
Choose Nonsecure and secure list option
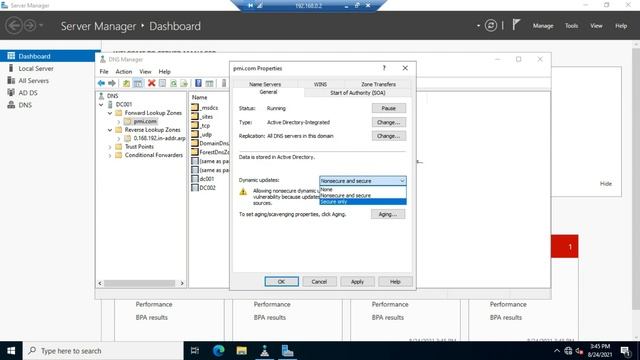[x=362, y=196]
